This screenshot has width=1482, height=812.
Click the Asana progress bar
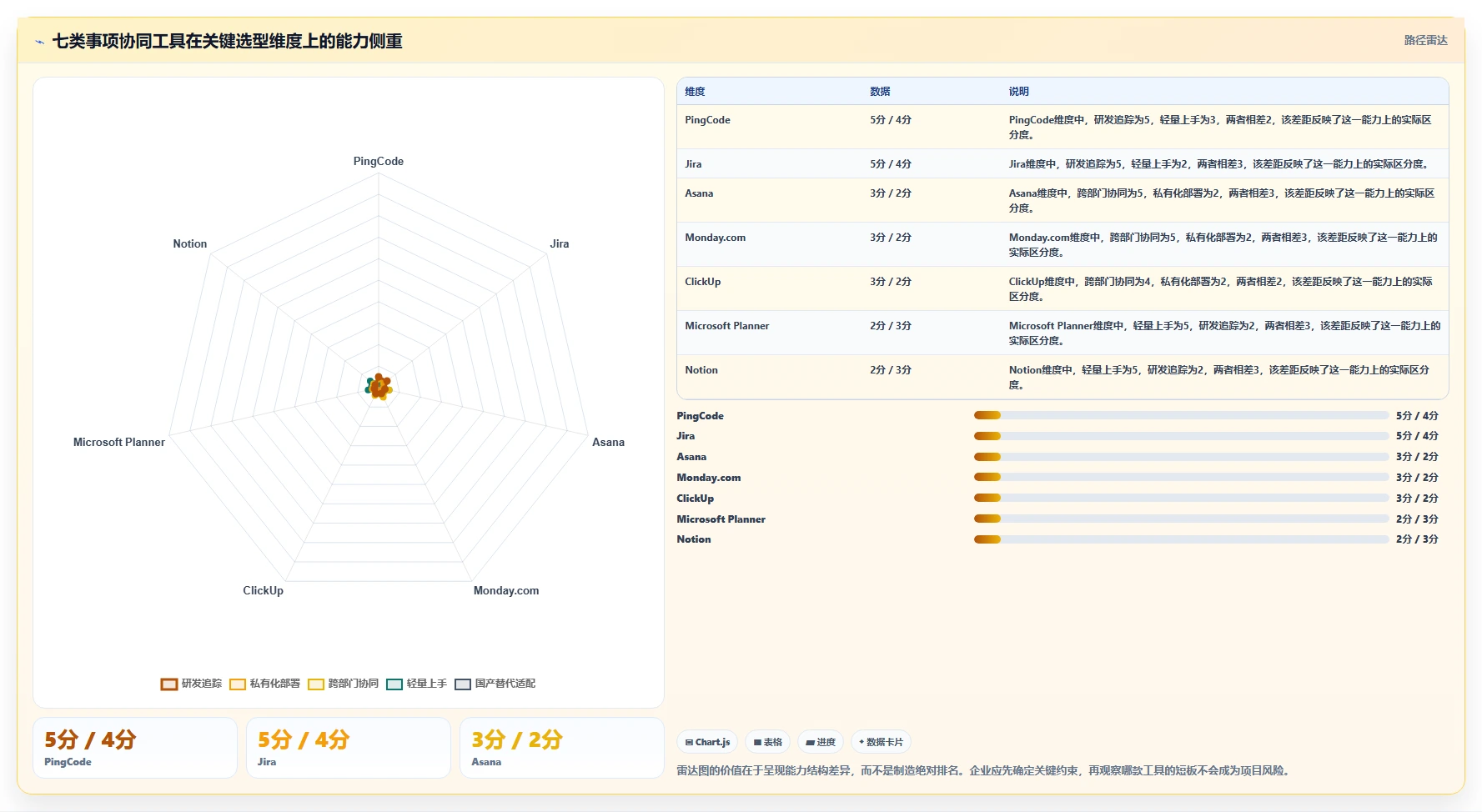tap(1182, 457)
